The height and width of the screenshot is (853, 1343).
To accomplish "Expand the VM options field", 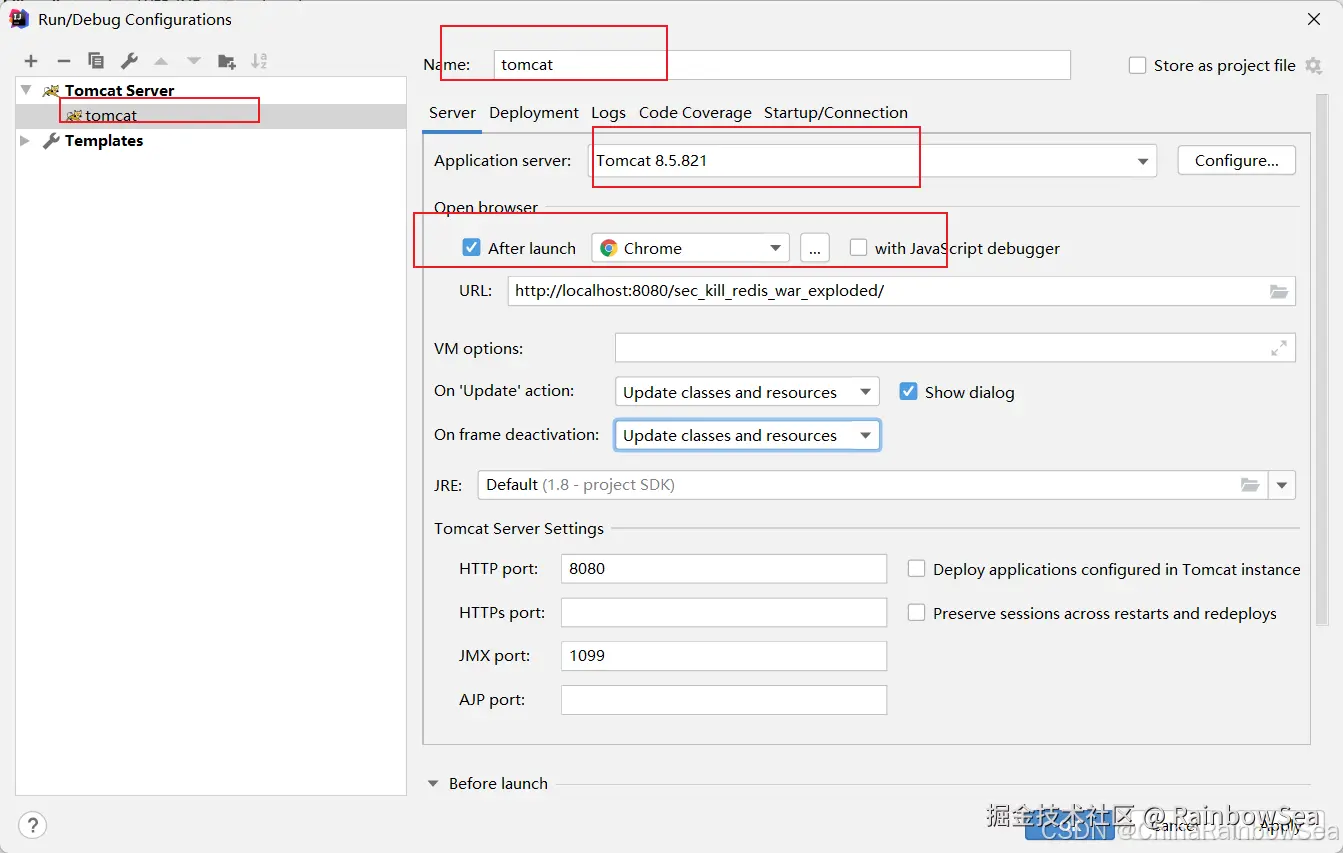I will click(1279, 348).
